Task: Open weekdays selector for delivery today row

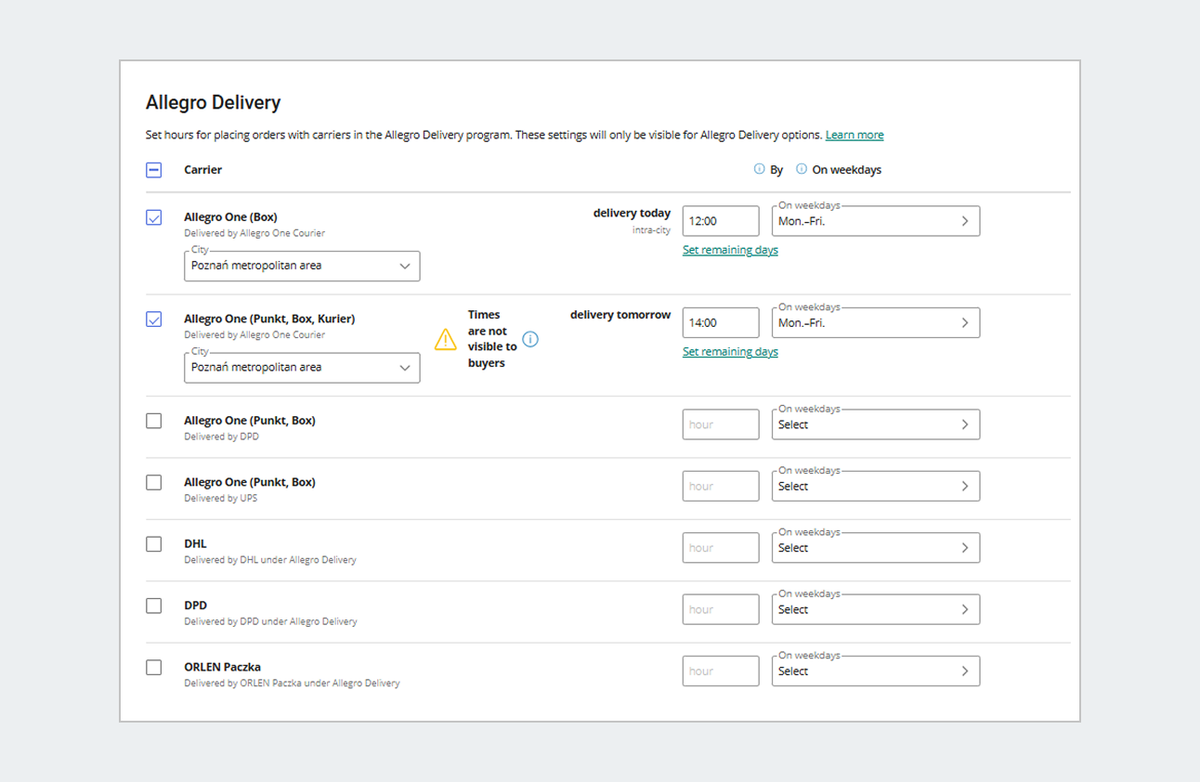Action: [x=875, y=221]
